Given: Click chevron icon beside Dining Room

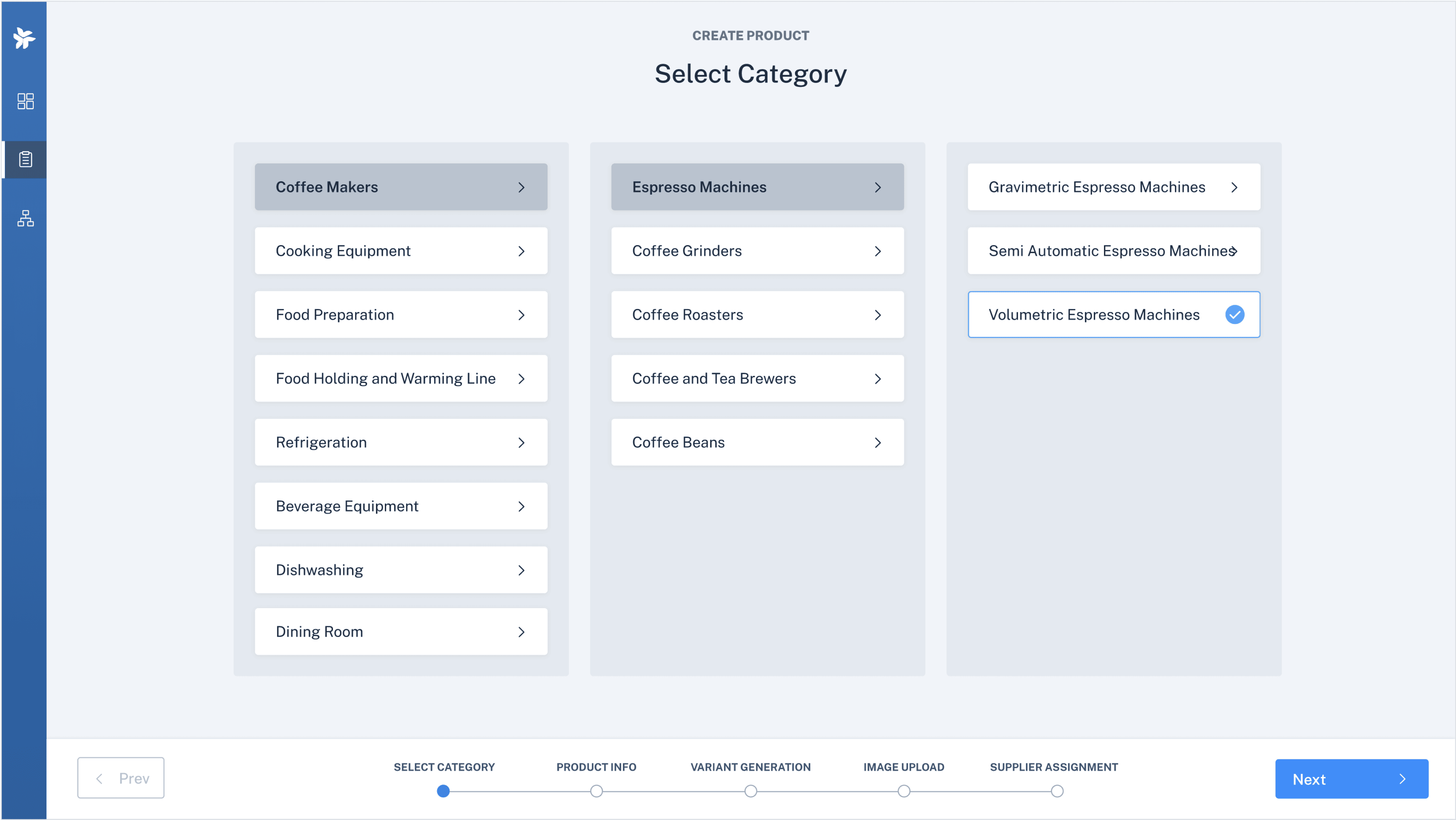Looking at the screenshot, I should point(521,632).
